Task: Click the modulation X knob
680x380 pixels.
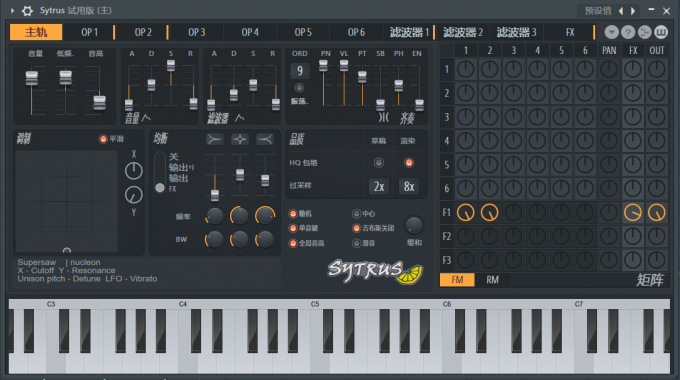Action: [x=134, y=171]
